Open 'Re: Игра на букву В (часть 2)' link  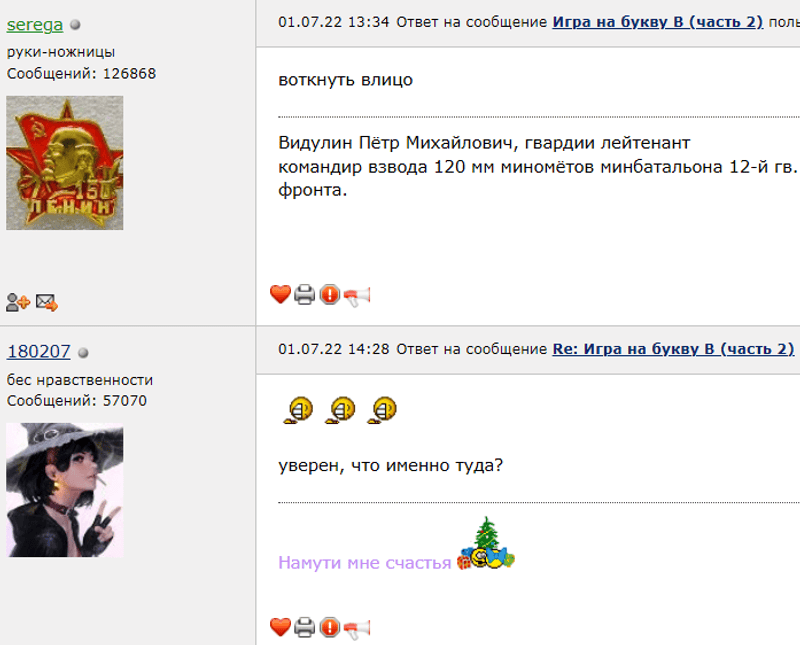[x=673, y=349]
